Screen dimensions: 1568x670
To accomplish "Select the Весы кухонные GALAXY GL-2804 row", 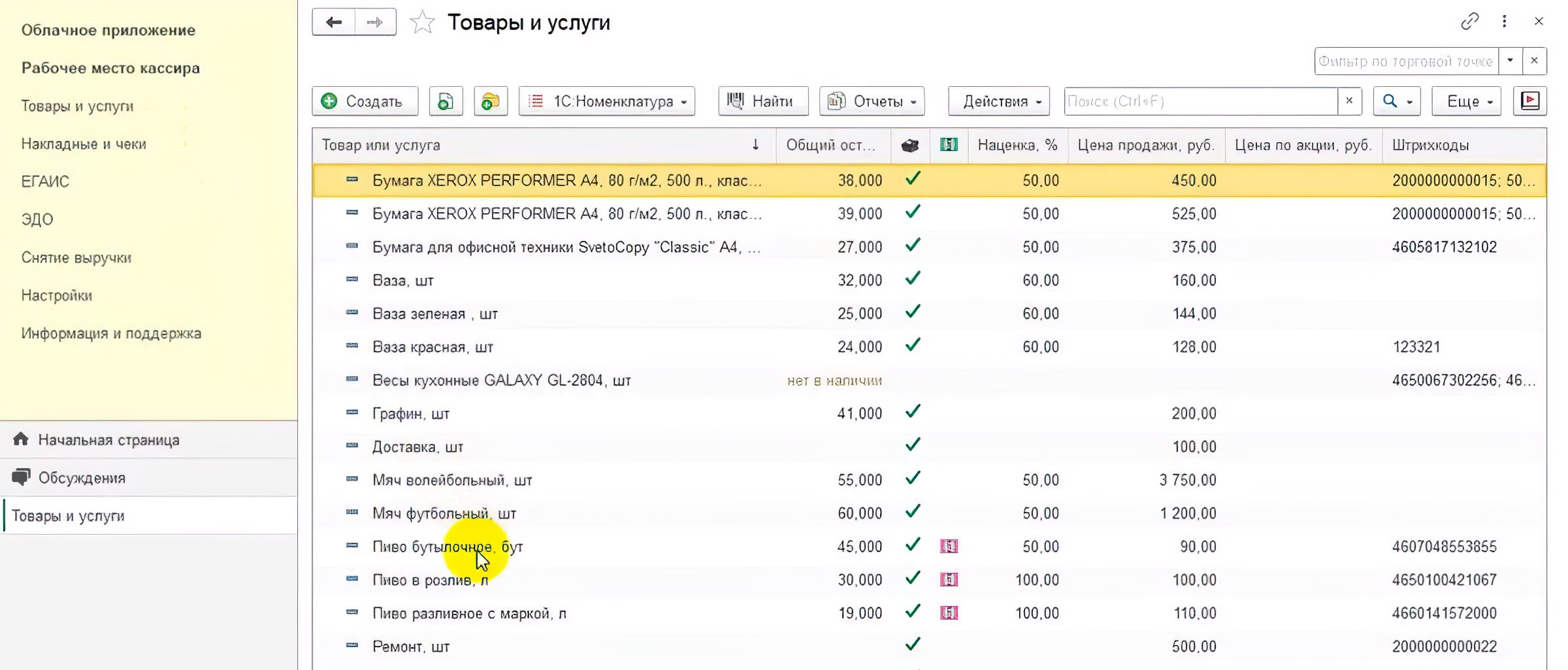I will click(x=929, y=380).
